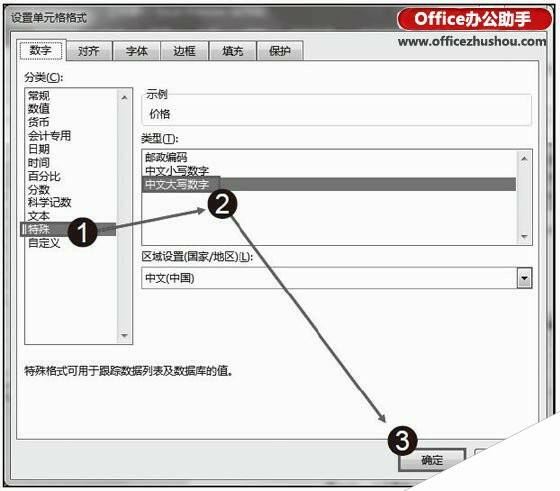Select the 填充 tab

232,51
